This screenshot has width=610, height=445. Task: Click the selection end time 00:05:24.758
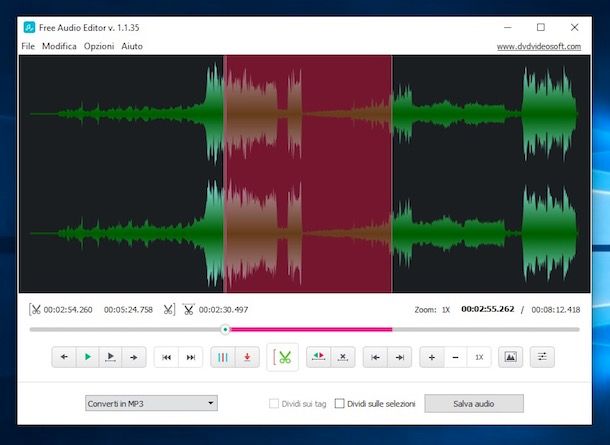point(128,310)
